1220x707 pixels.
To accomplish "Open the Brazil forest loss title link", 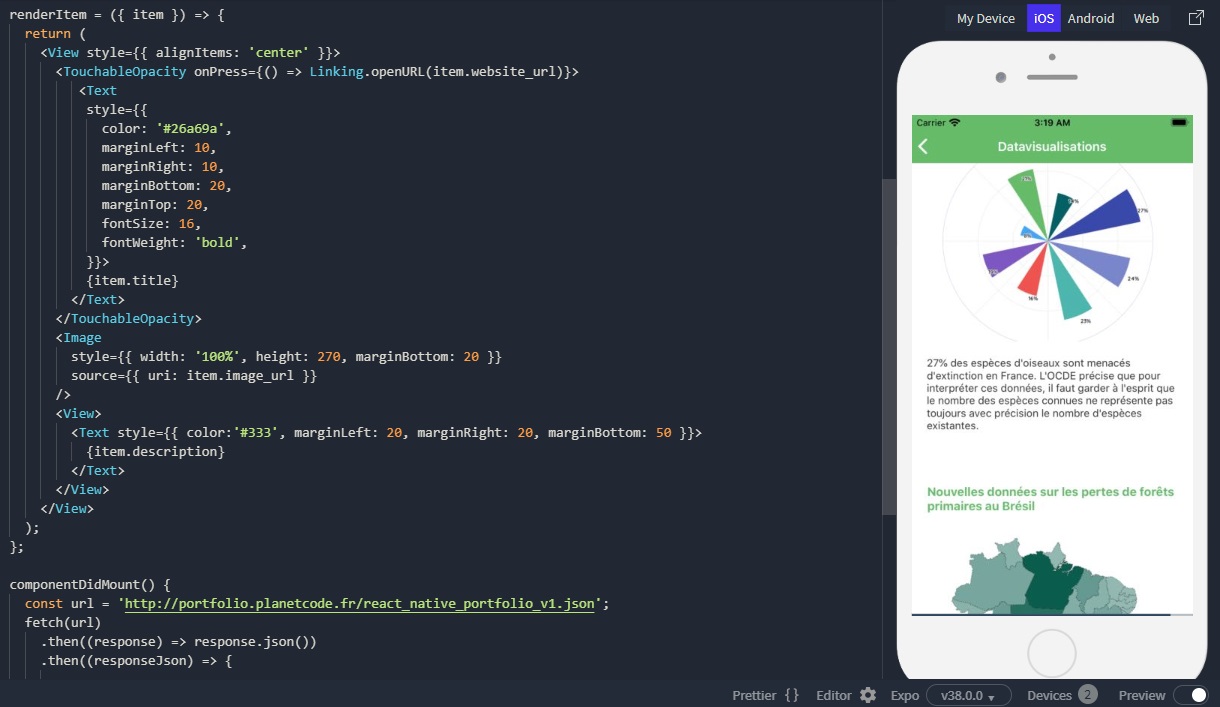I will click(x=1050, y=499).
